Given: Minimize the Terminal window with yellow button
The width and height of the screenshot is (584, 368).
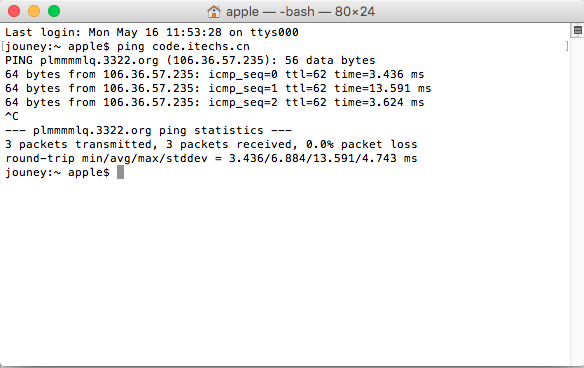Looking at the screenshot, I should click(x=34, y=11).
